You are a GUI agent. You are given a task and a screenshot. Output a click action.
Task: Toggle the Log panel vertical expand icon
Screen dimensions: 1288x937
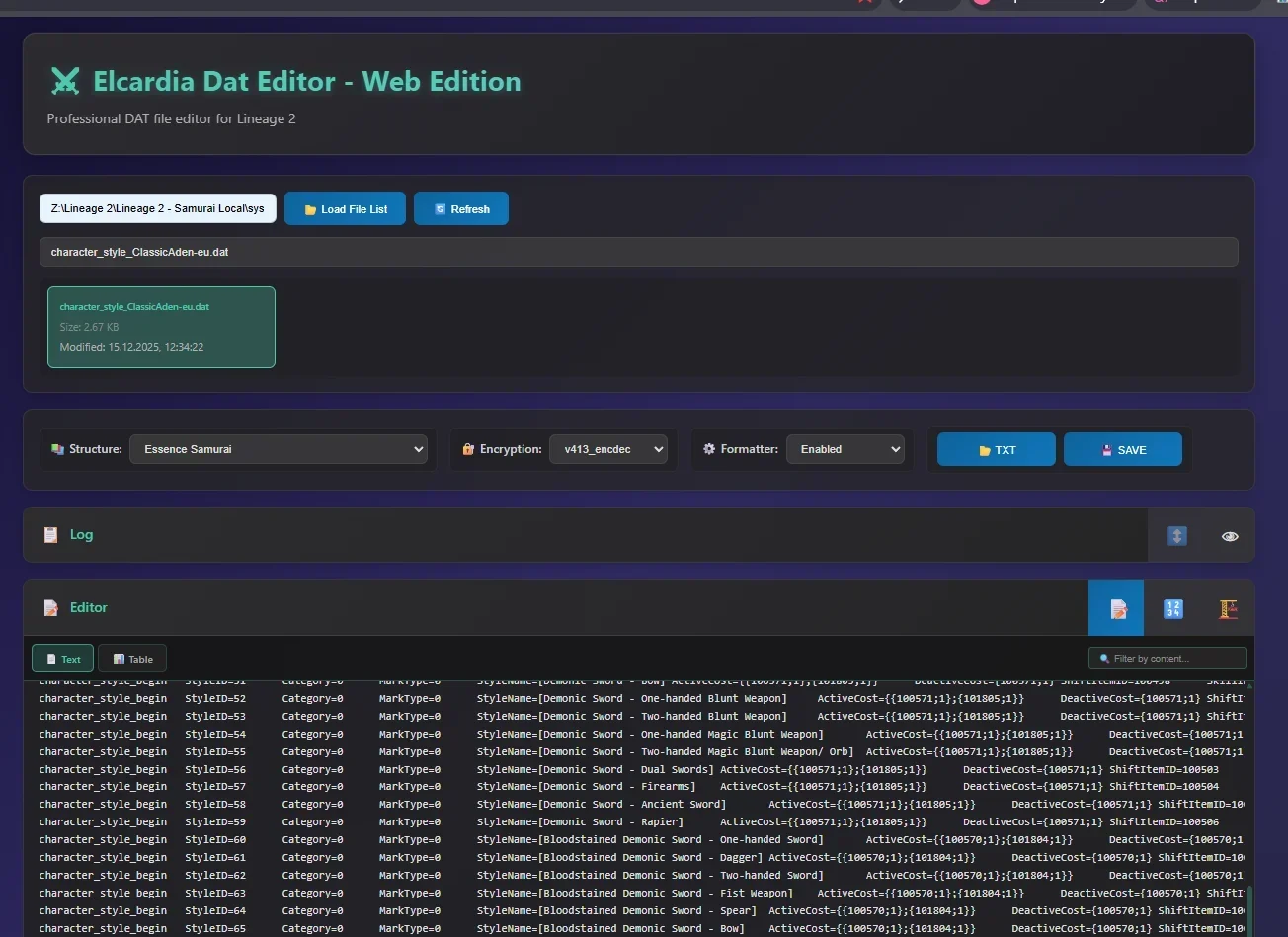click(1176, 535)
